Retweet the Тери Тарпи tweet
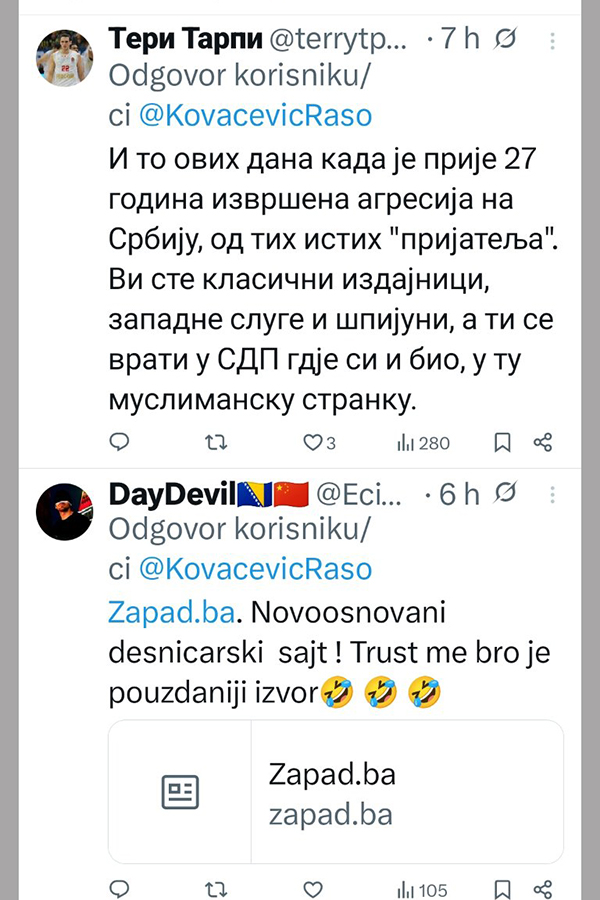 pyautogui.click(x=215, y=442)
